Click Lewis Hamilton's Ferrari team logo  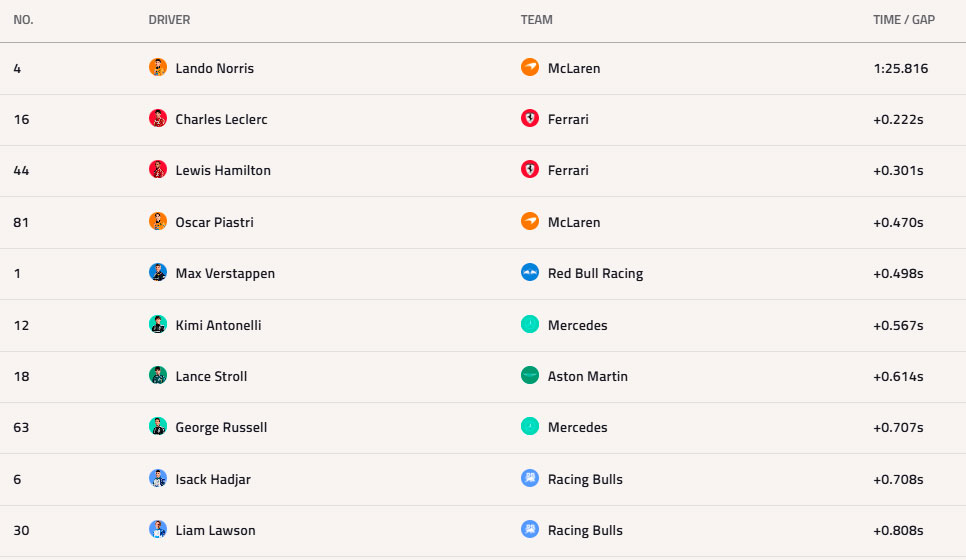(x=530, y=170)
